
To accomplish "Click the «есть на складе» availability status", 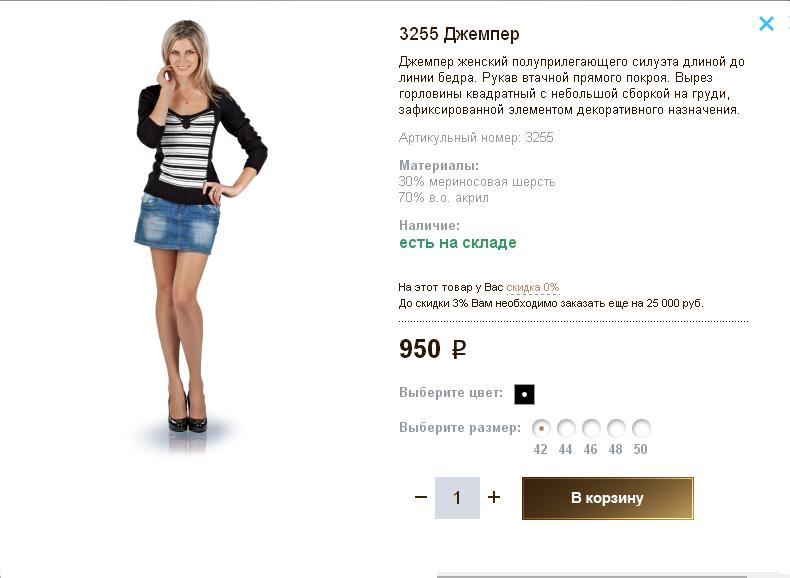I will pos(458,243).
